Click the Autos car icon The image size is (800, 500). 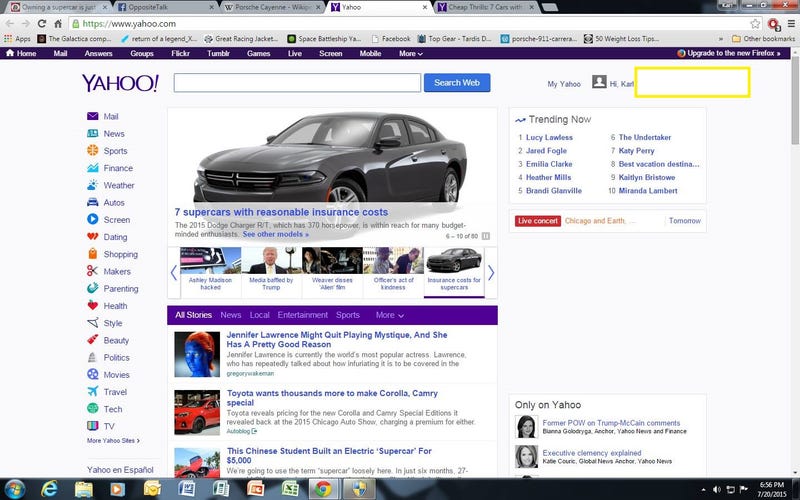click(92, 202)
